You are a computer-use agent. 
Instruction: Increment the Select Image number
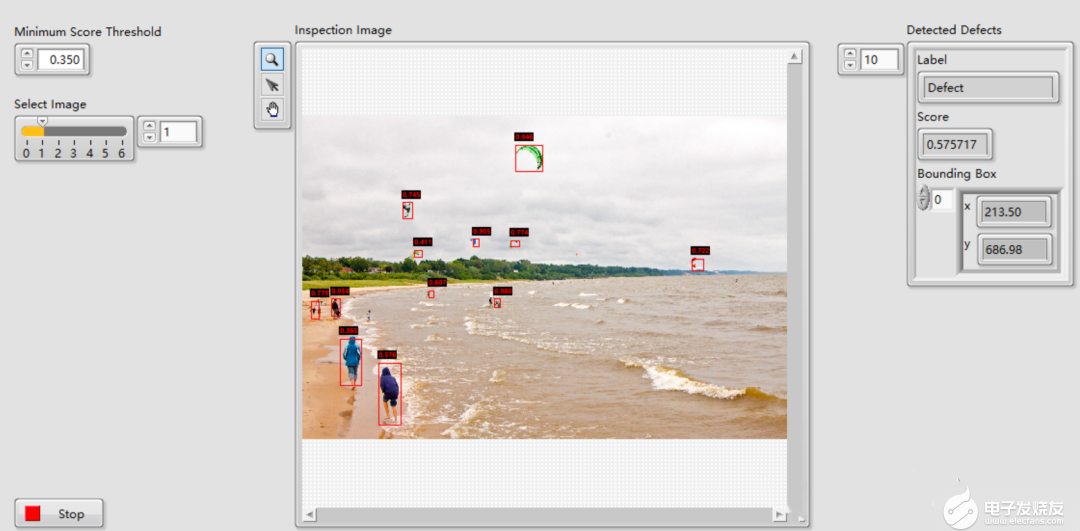(149, 126)
